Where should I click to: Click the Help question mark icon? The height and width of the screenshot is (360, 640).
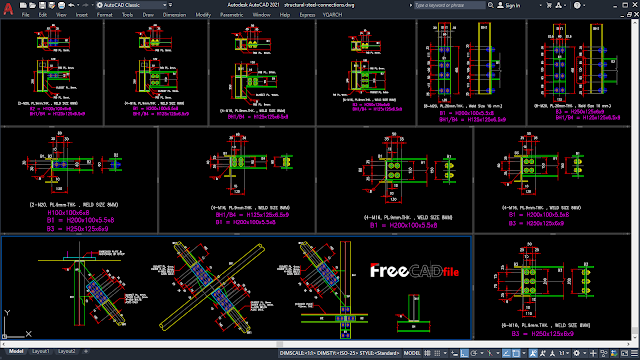click(577, 5)
